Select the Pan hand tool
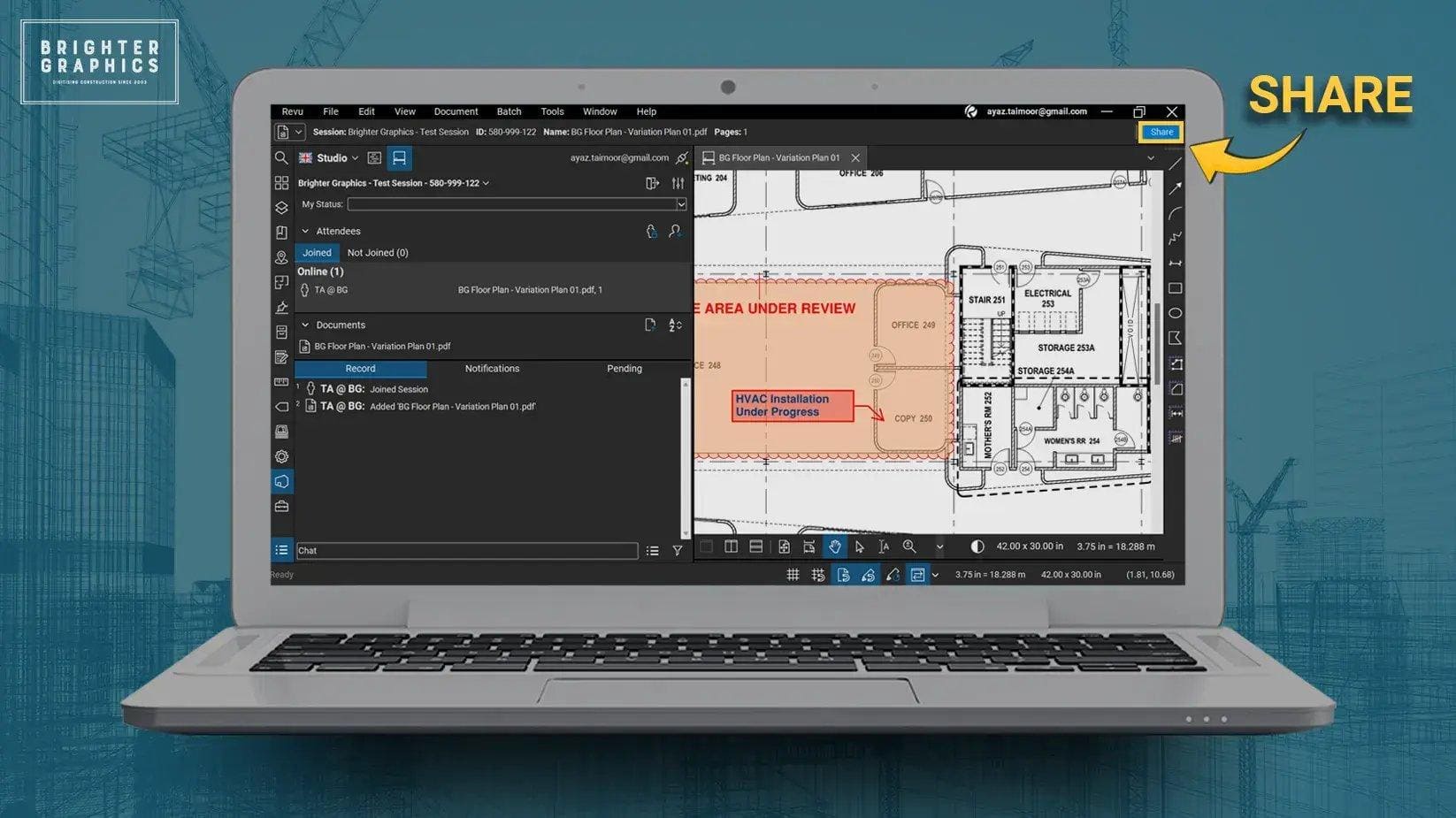The width and height of the screenshot is (1456, 818). click(834, 547)
